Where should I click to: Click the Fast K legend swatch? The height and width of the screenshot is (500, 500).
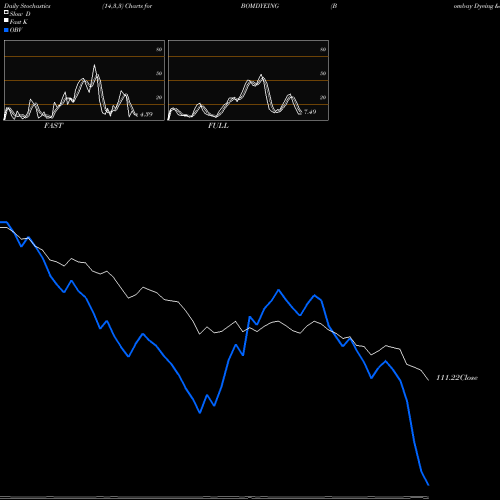point(6,21)
